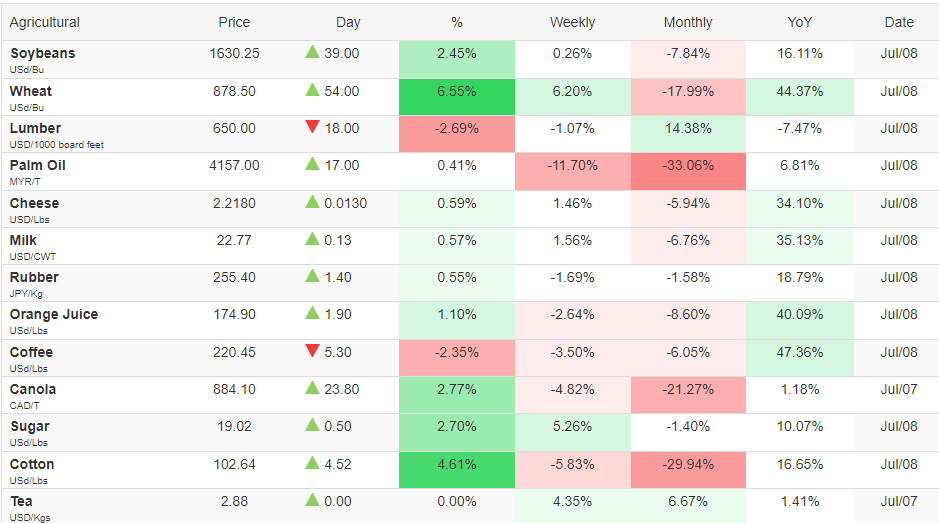Open the Orange Juice commodity page
The width and height of the screenshot is (939, 523).
(x=54, y=314)
